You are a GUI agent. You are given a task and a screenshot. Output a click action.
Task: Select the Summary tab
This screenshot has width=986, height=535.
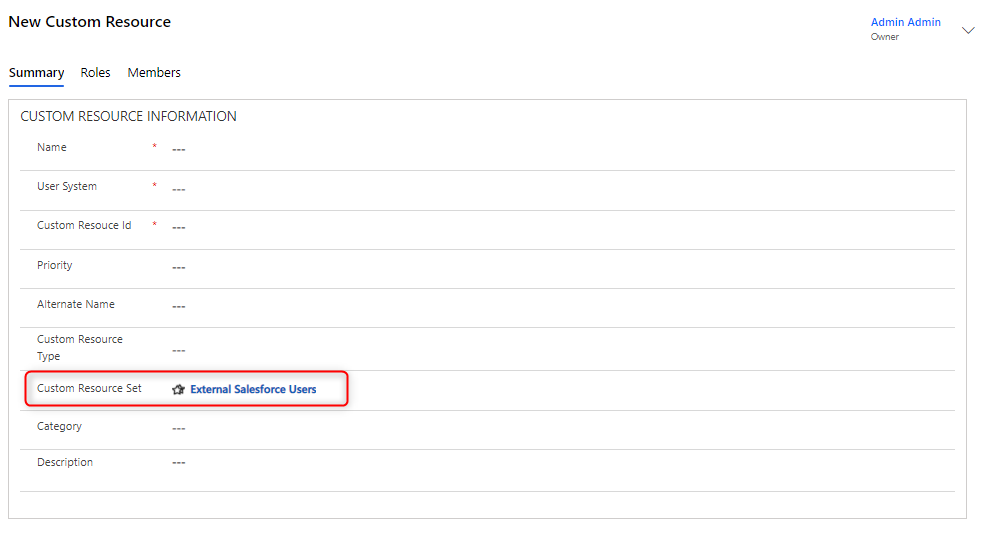36,73
